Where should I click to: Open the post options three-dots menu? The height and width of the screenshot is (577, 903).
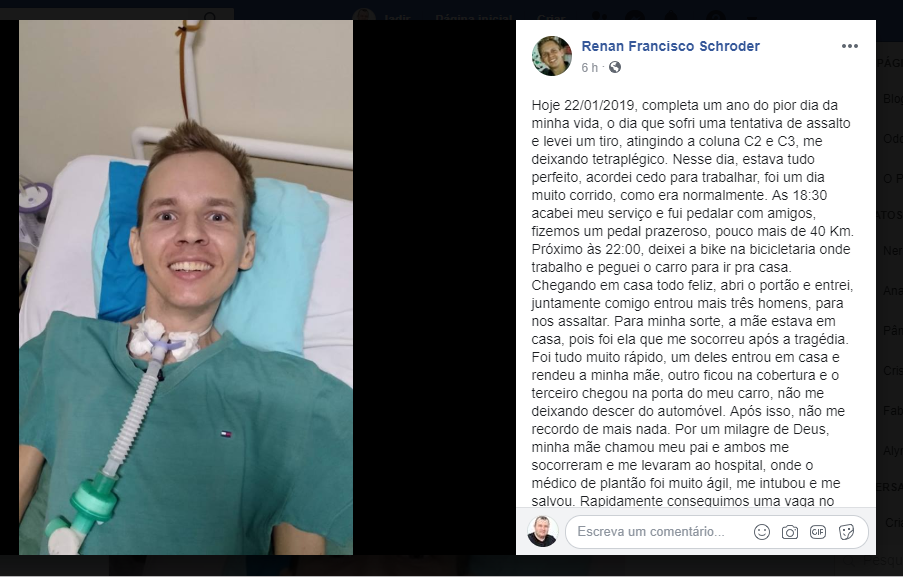[x=849, y=46]
